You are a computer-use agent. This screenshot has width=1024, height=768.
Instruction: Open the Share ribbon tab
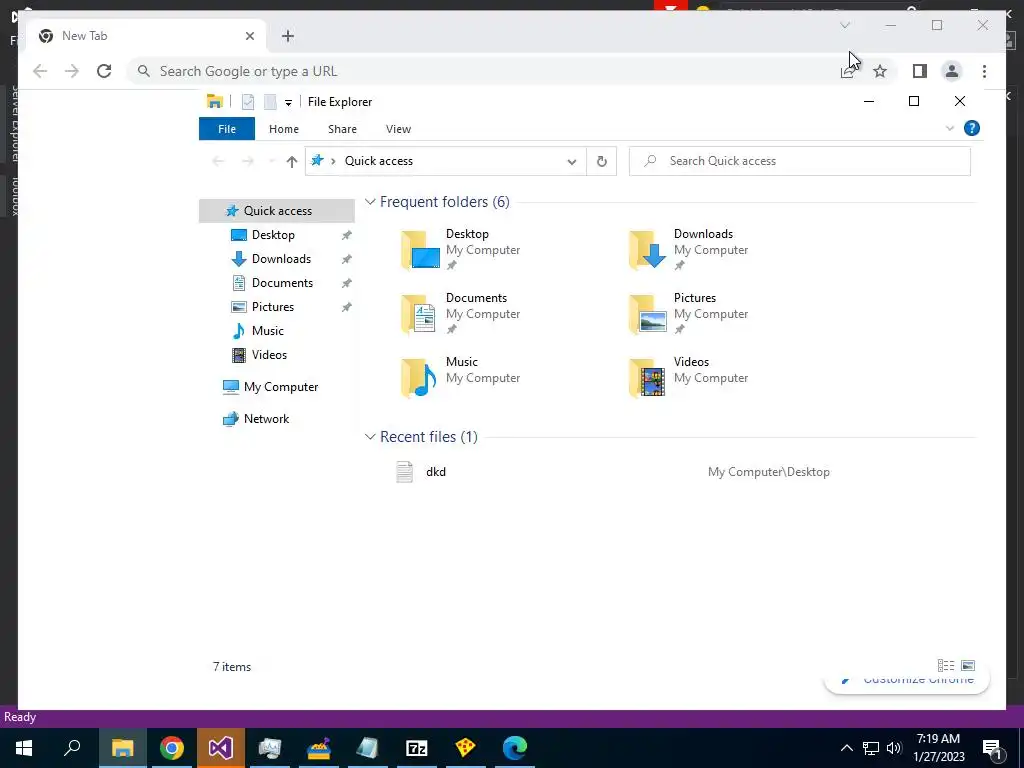pos(342,129)
